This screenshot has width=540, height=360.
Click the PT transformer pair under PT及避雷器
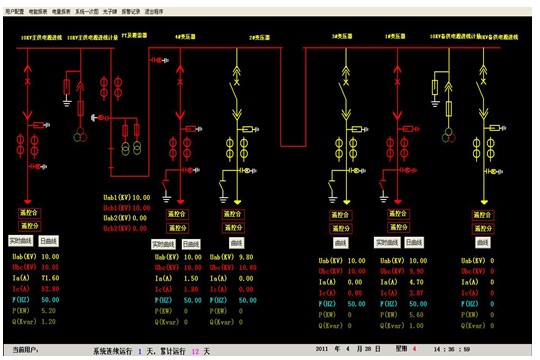click(x=131, y=148)
